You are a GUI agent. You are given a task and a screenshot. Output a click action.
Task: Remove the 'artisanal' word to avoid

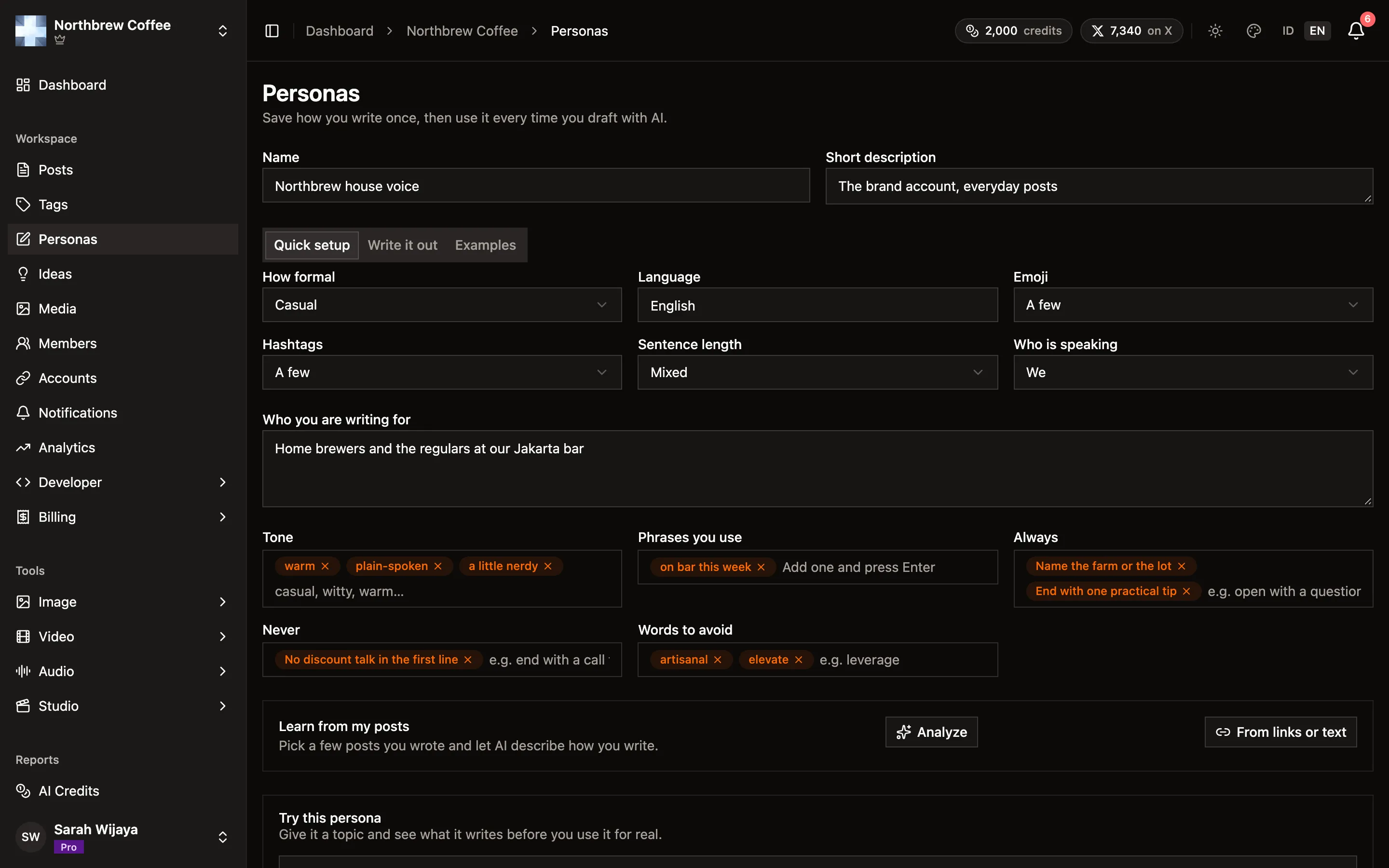tap(718, 660)
